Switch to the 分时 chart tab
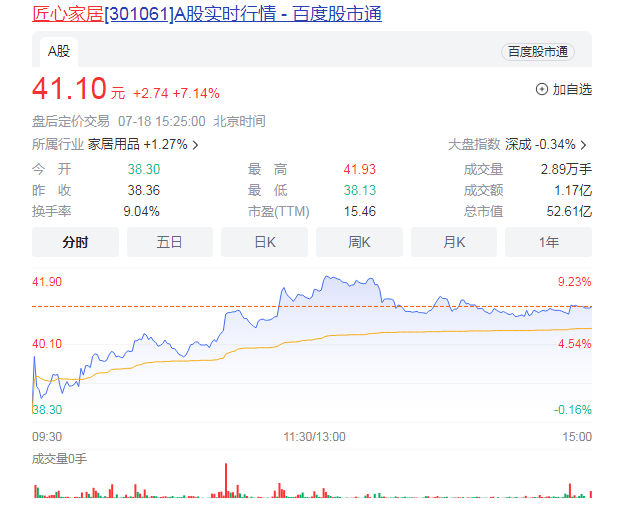The image size is (628, 513). (75, 242)
